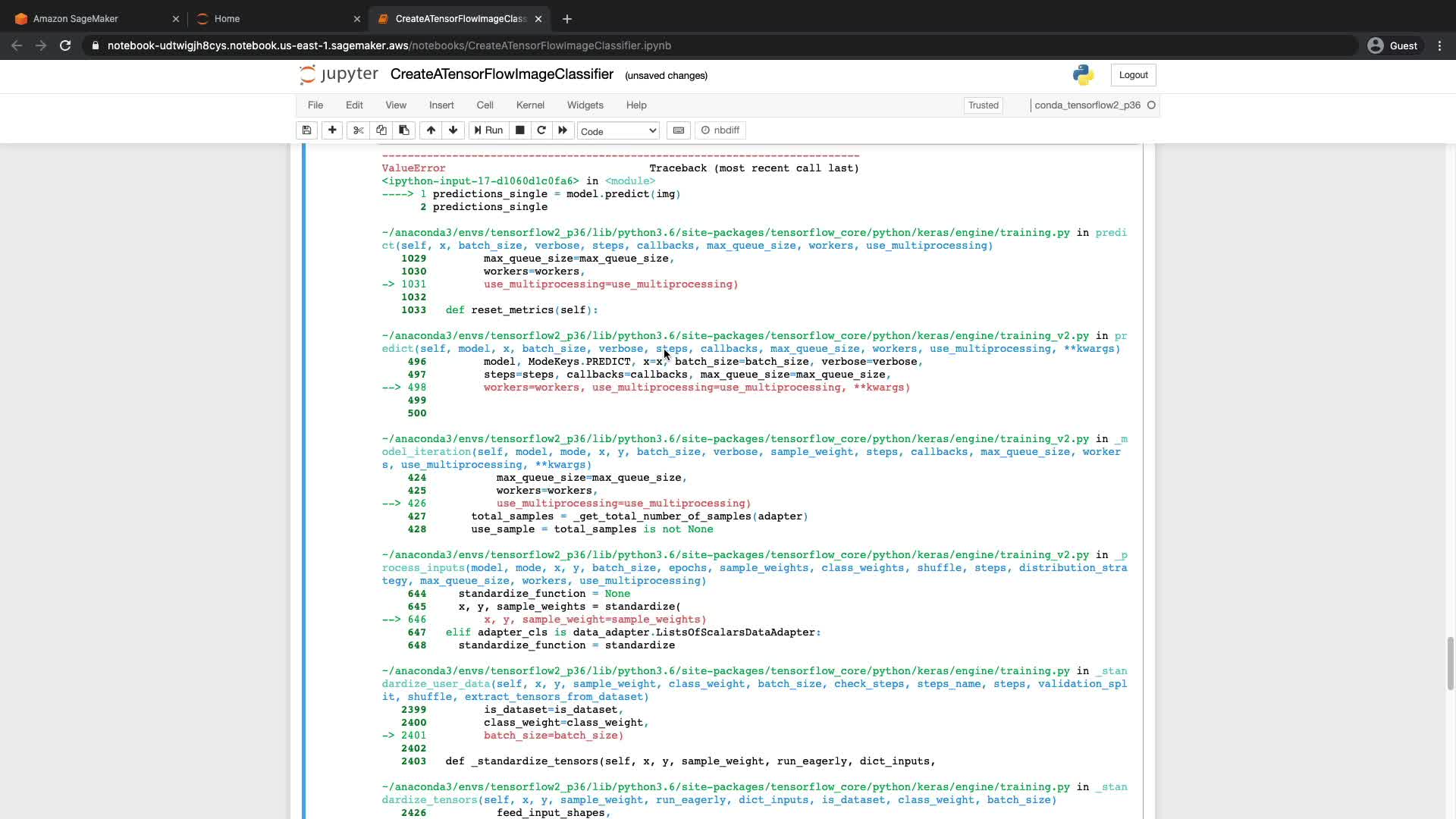This screenshot has width=1456, height=819.
Task: Copy selected cells icon
Action: pos(381,130)
